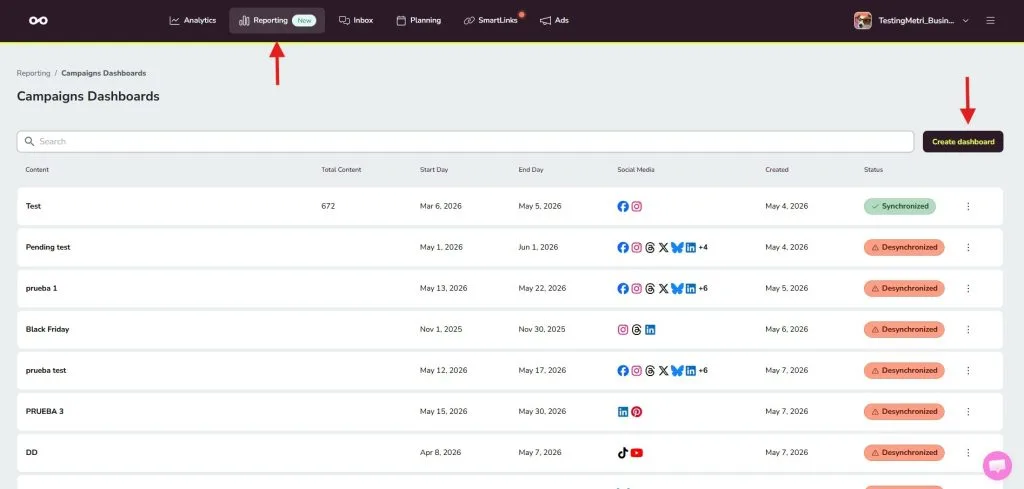Screen dimensions: 1024x489
Task: Open three-dot menu for Pending test row
Action: [x=968, y=247]
